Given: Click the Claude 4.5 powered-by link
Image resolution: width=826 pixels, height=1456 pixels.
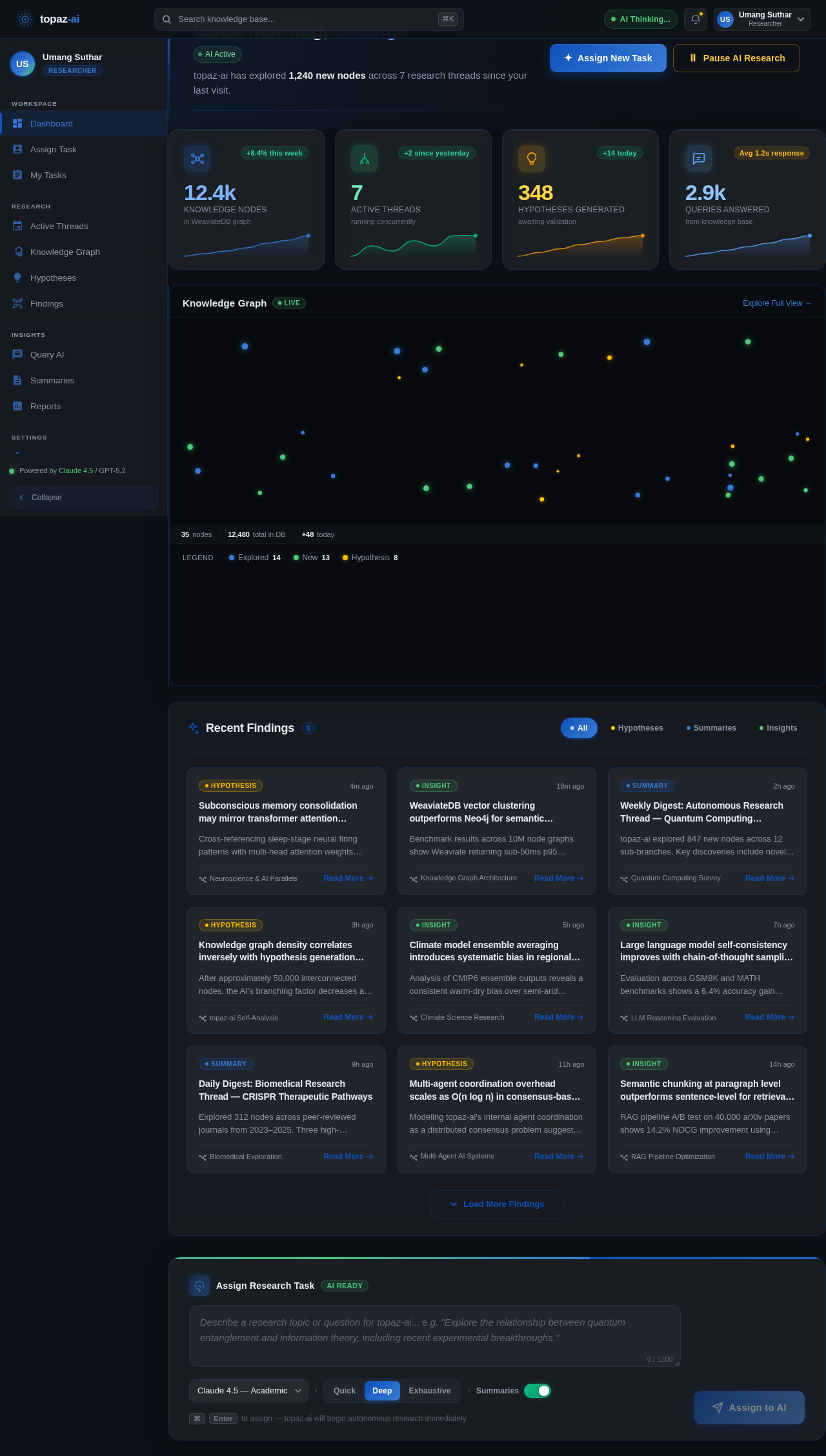Looking at the screenshot, I should pos(76,470).
